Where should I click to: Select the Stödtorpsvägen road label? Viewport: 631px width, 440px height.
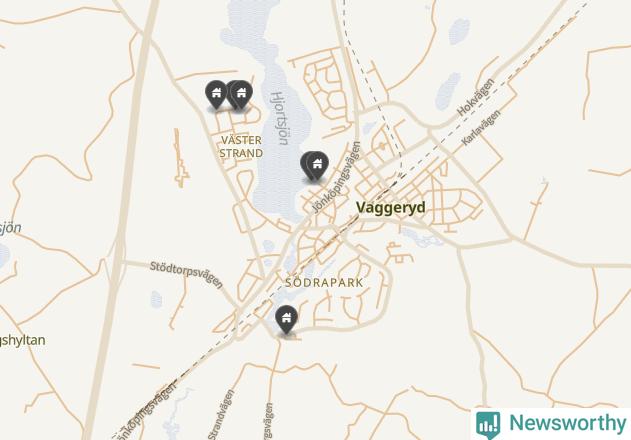(x=186, y=274)
